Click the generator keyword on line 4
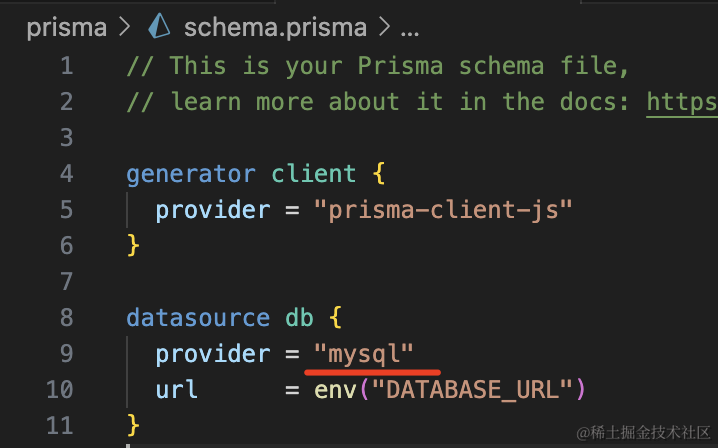Screen dimensions: 718x448 tap(191, 175)
